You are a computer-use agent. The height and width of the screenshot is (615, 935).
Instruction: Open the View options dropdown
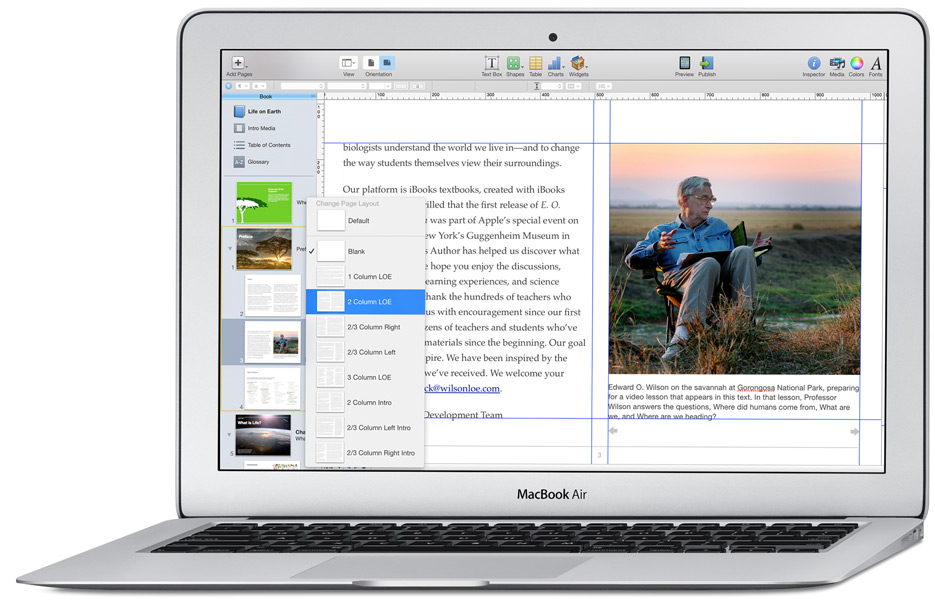click(x=349, y=62)
